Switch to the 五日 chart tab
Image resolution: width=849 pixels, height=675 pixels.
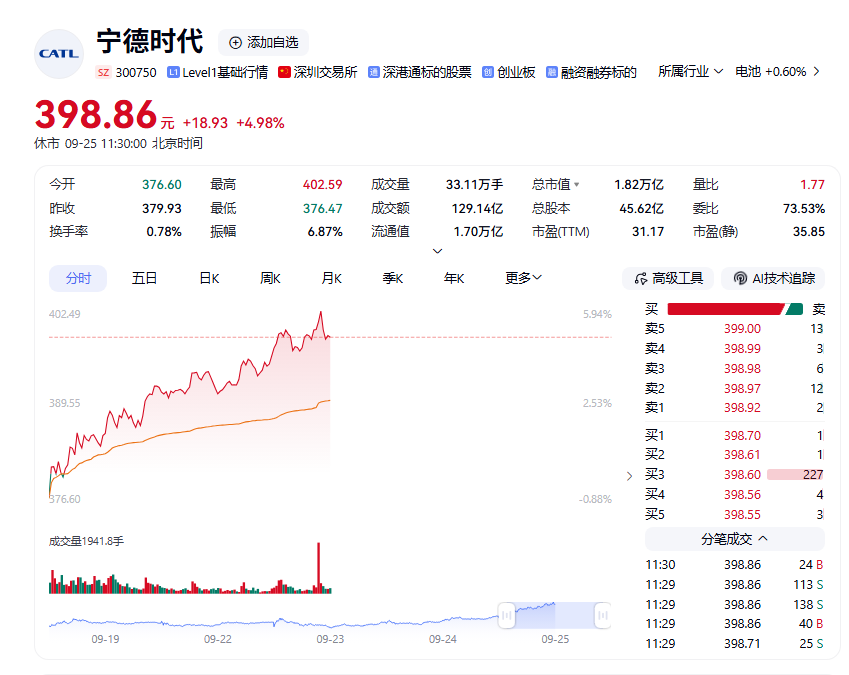144,278
